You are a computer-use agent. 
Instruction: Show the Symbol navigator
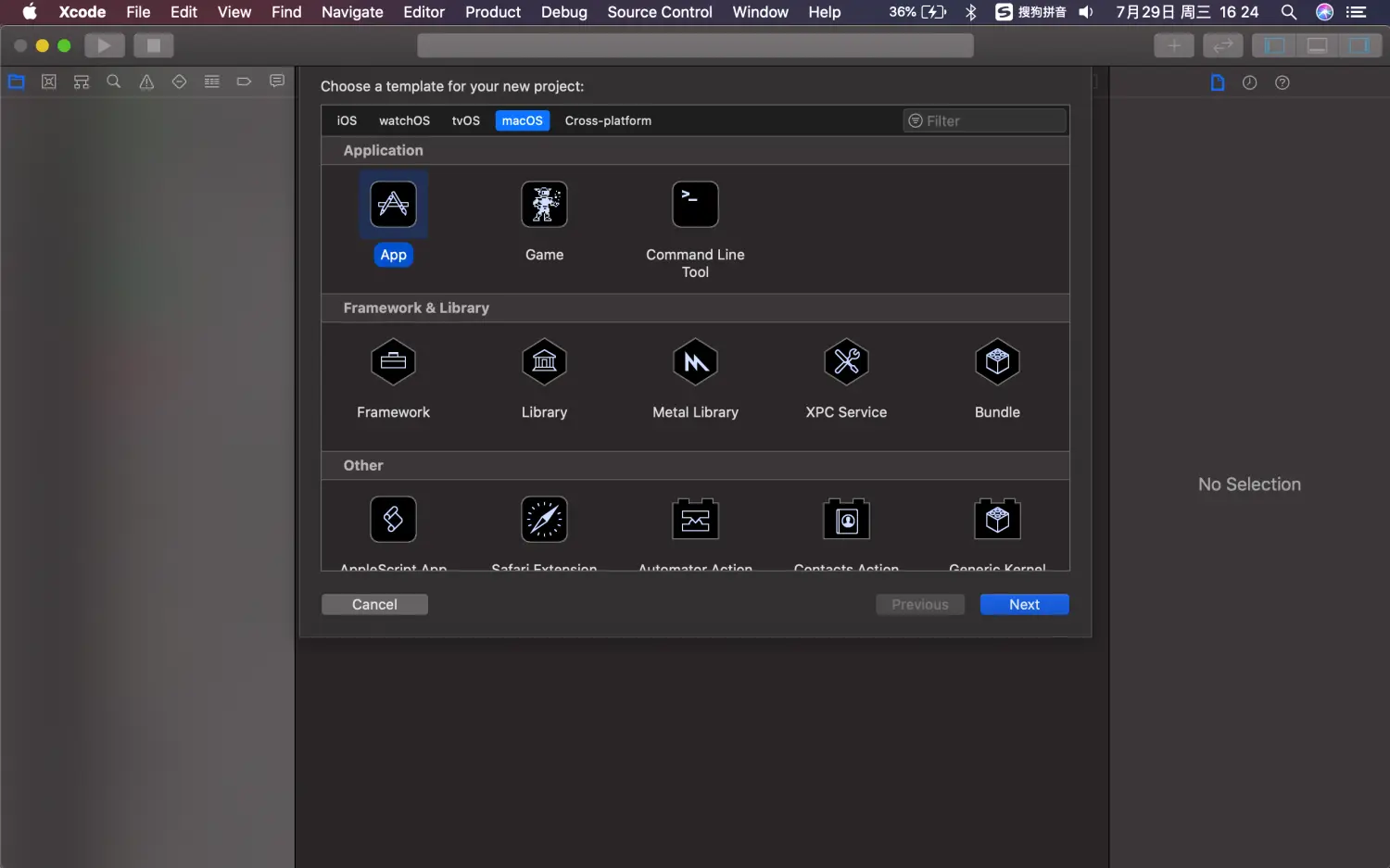tap(82, 82)
